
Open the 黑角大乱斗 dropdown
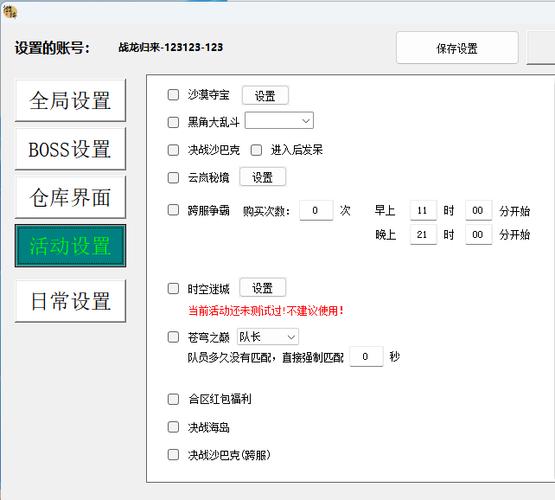coord(279,121)
